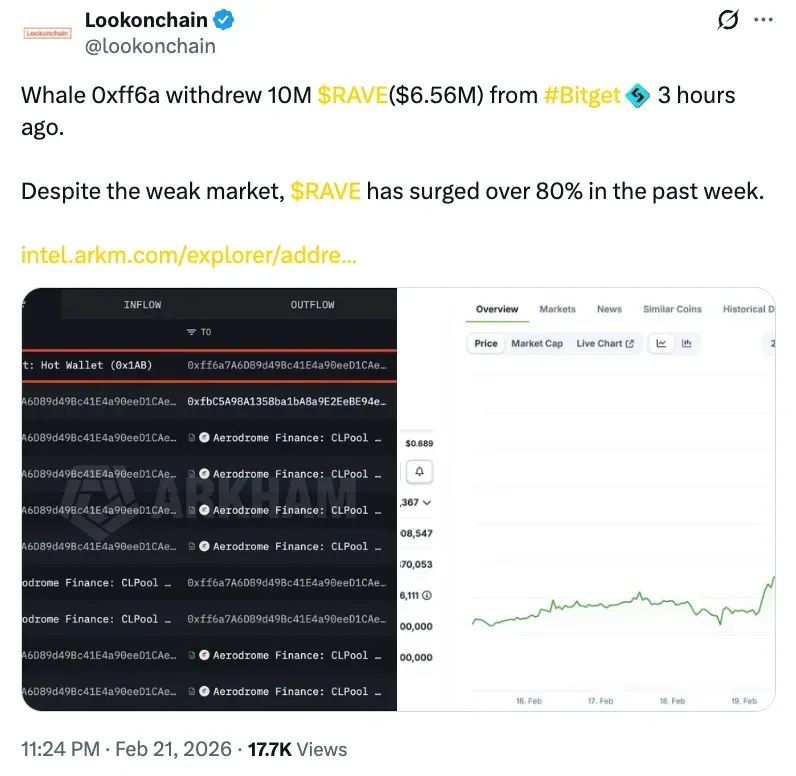Screen dimensions: 796x776
Task: Open the three-dot more options menu
Action: click(x=763, y=20)
